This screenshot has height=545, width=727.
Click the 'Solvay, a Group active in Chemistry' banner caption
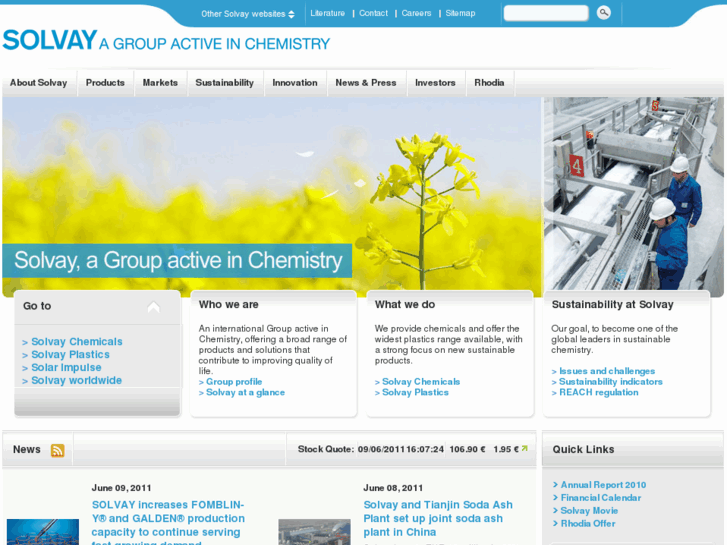click(x=178, y=261)
